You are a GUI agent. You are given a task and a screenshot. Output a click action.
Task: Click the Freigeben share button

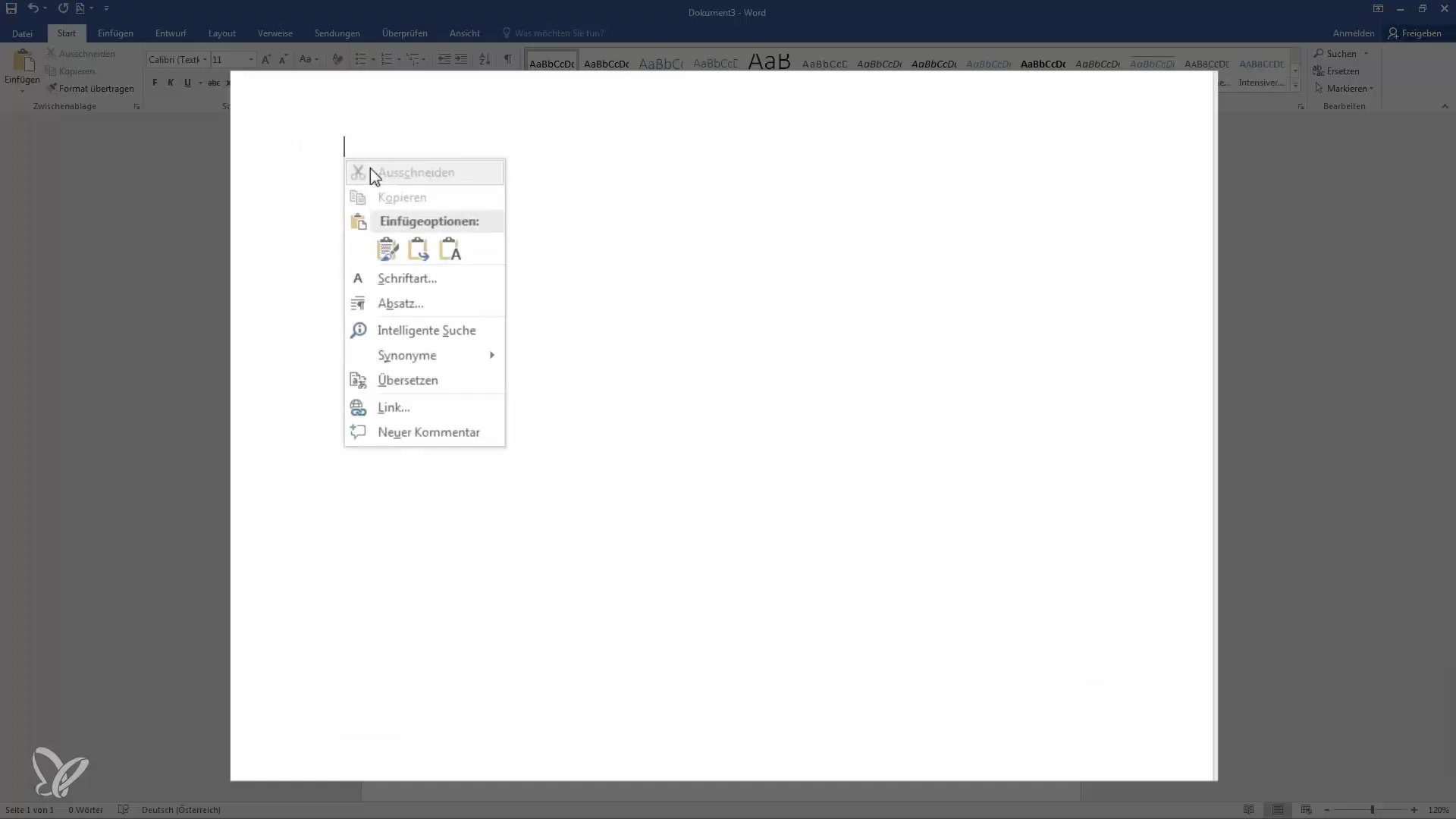click(1415, 33)
